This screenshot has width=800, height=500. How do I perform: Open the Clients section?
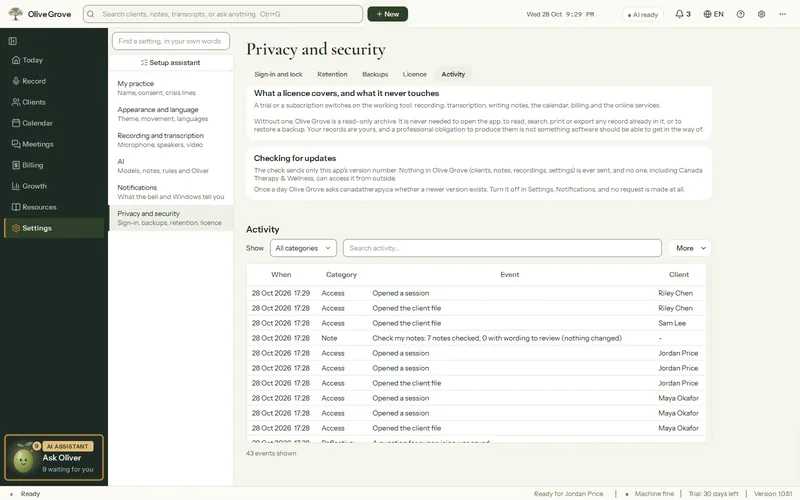coord(54,102)
